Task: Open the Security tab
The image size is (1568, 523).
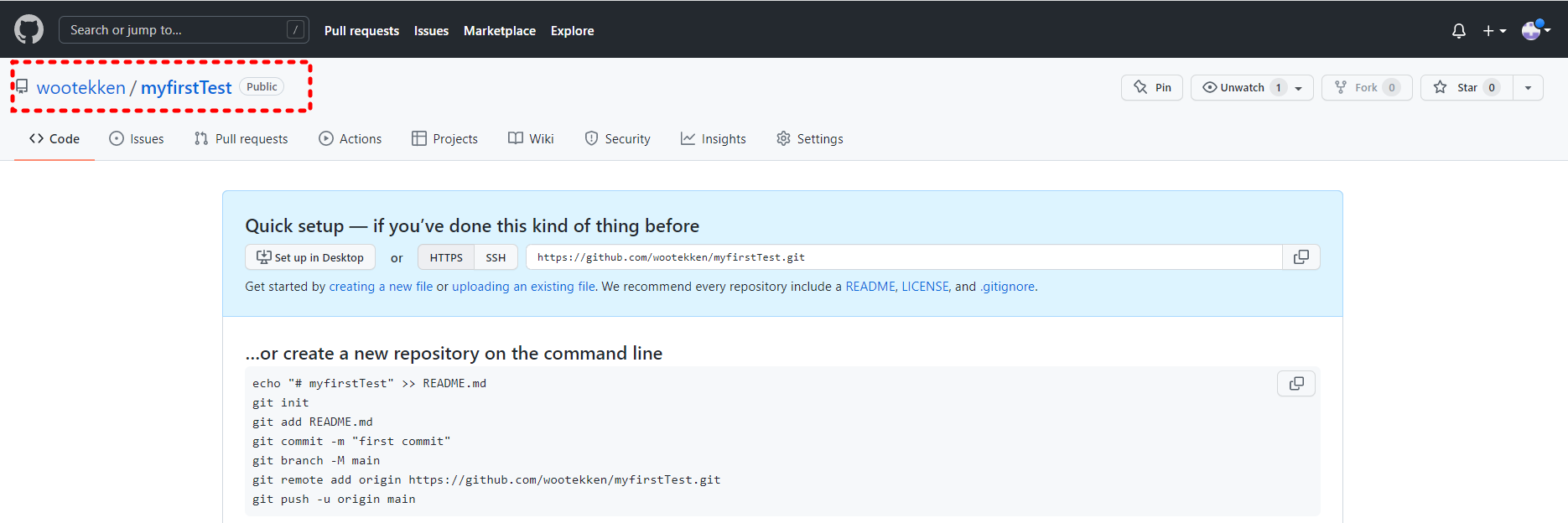Action: 617,138
